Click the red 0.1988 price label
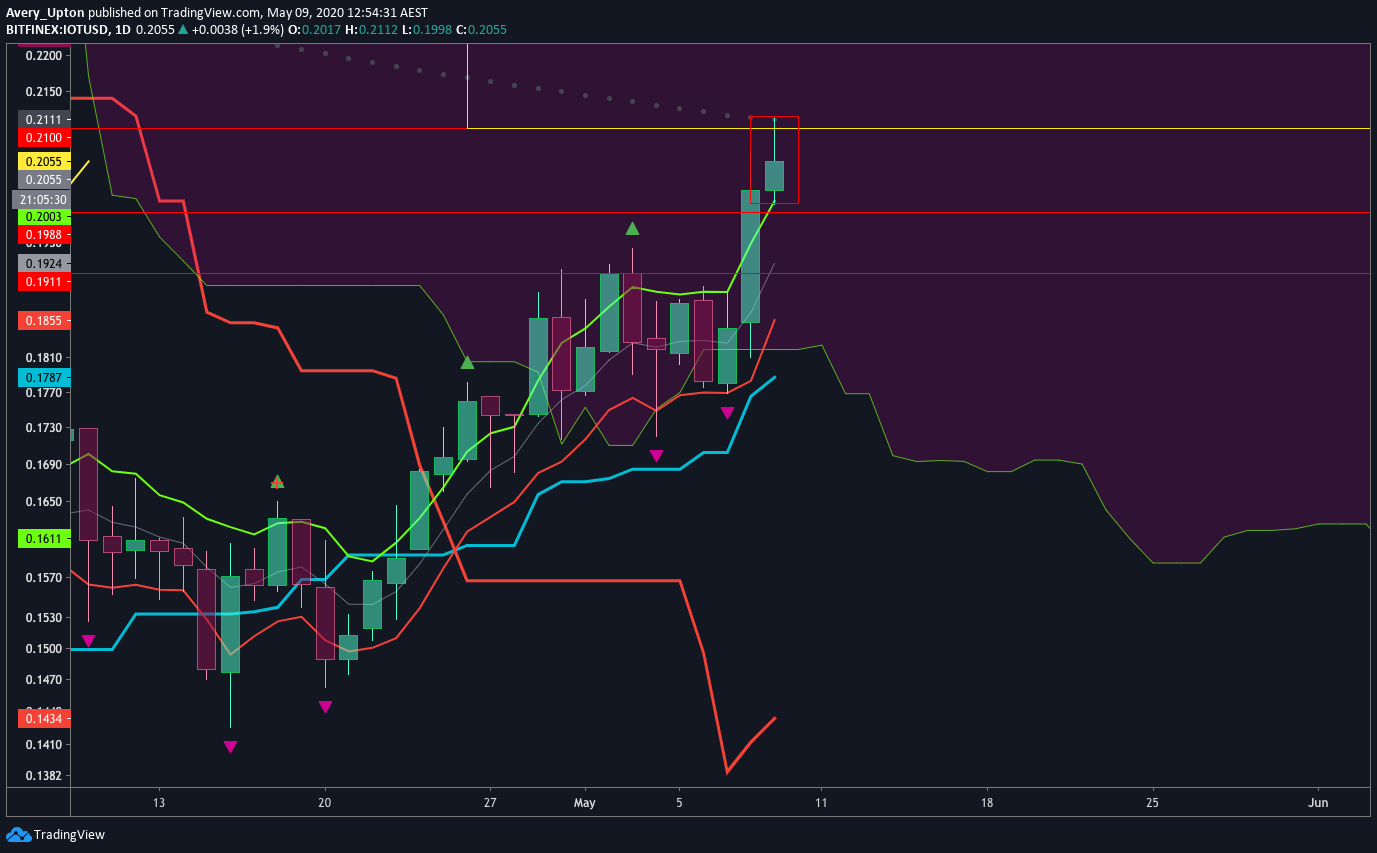This screenshot has height=853, width=1377. pos(44,234)
